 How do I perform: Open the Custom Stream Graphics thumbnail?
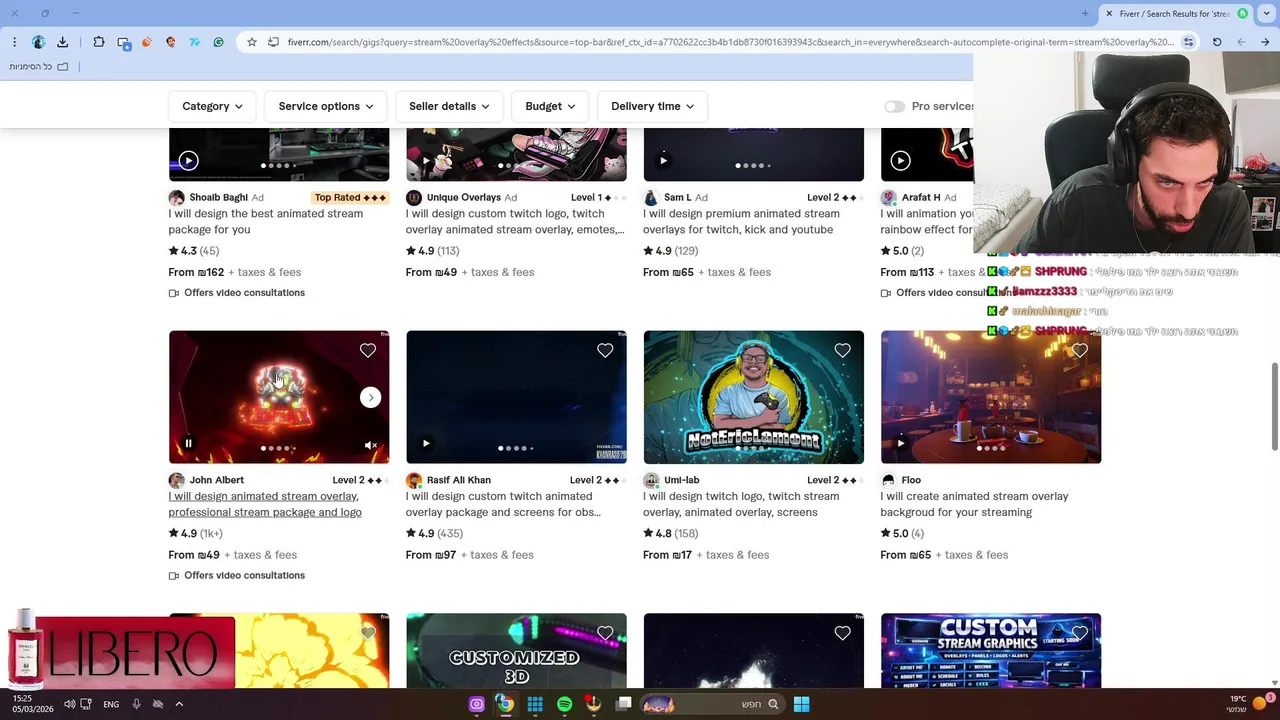991,651
